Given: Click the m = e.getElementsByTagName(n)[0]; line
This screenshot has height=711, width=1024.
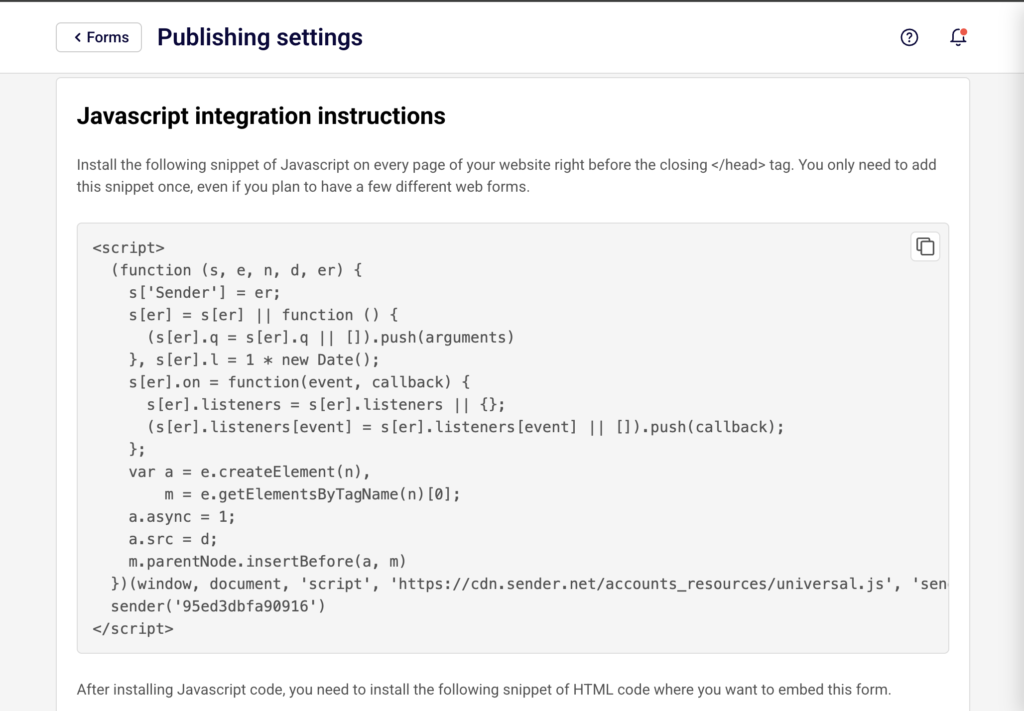Looking at the screenshot, I should tap(312, 494).
